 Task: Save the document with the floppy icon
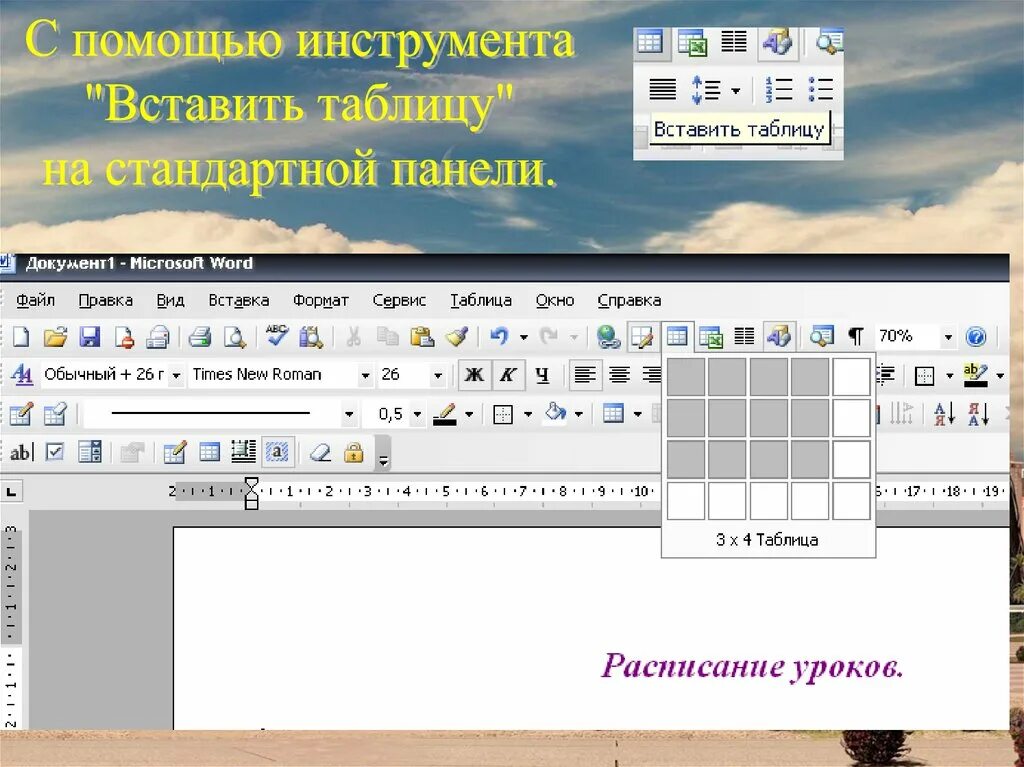[x=89, y=337]
